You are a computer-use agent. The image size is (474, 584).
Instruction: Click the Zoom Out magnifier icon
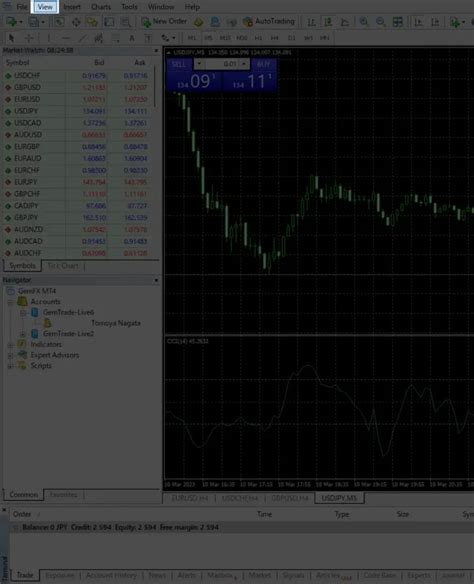pyautogui.click(x=381, y=22)
